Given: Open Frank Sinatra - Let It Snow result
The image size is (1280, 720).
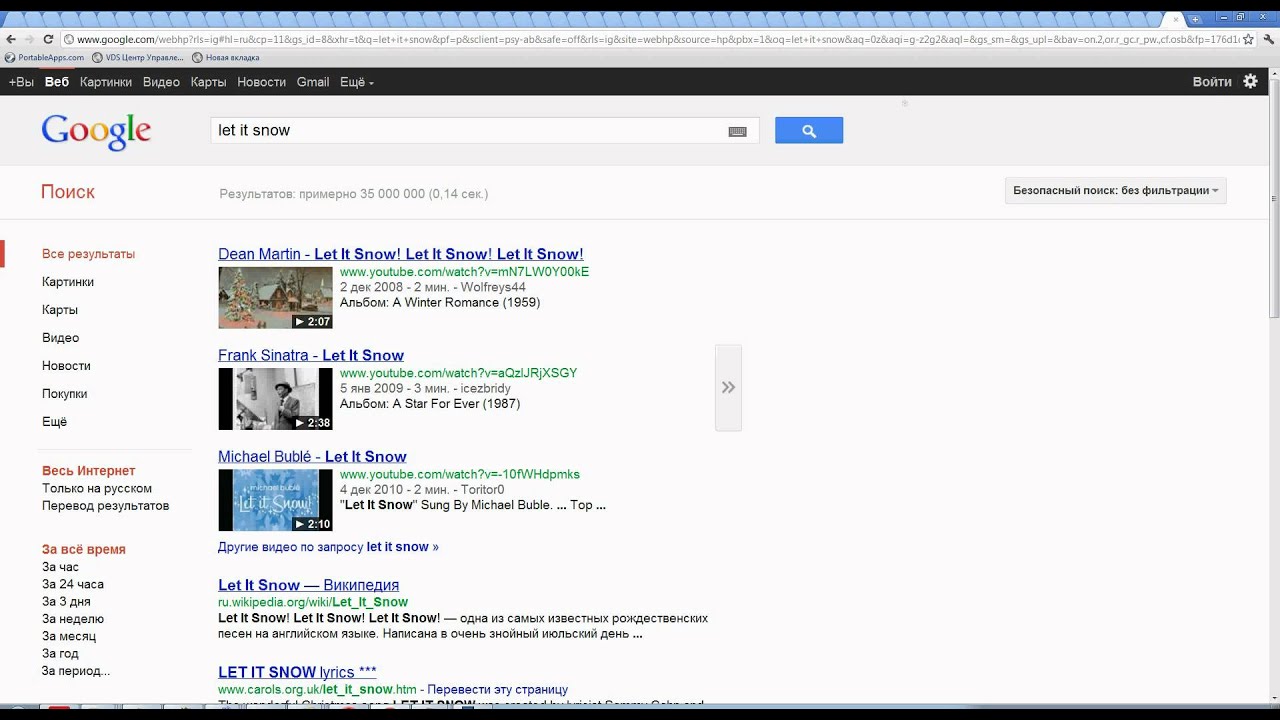Looking at the screenshot, I should click(x=311, y=355).
